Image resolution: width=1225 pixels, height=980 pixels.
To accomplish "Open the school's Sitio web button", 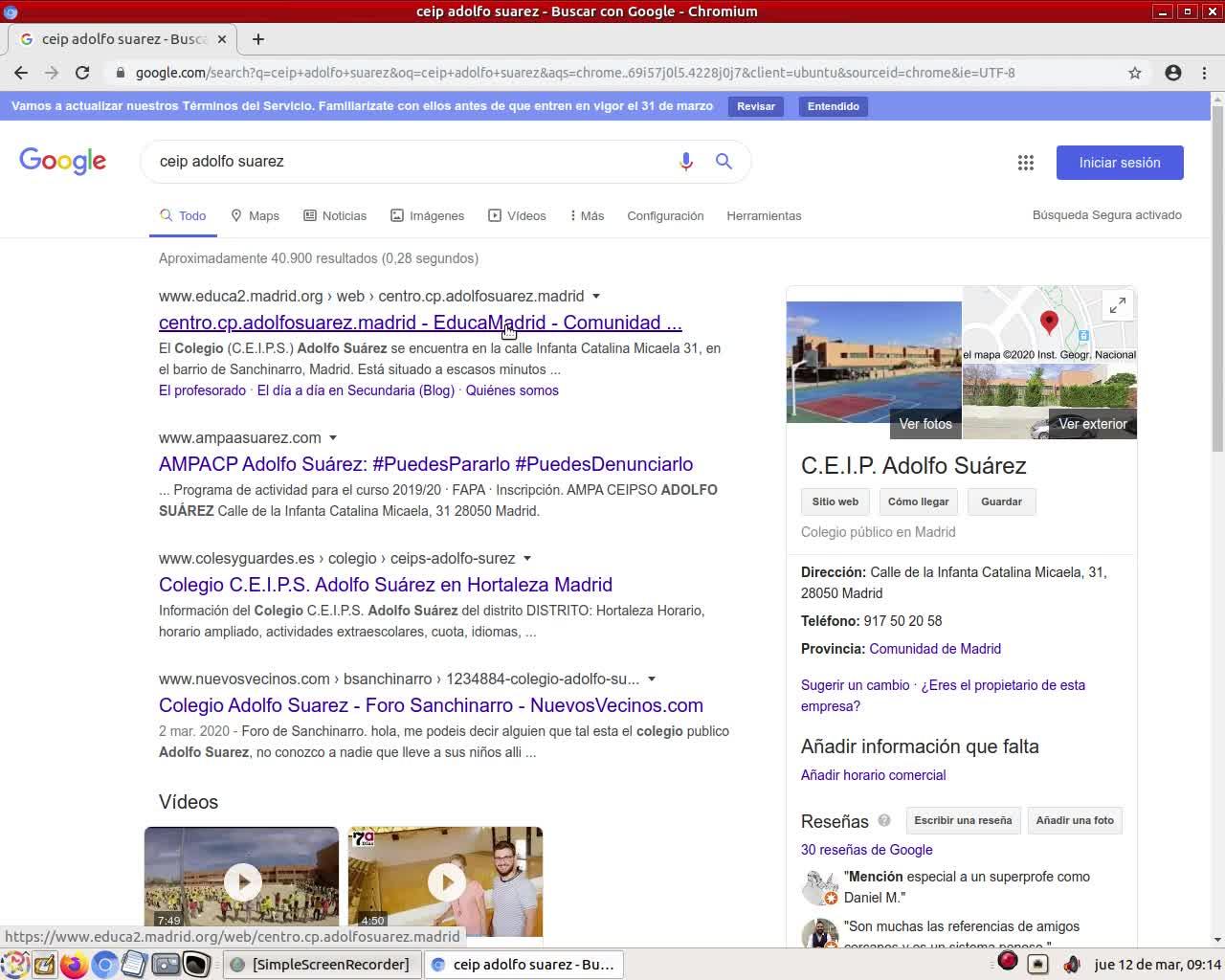I will [x=835, y=501].
